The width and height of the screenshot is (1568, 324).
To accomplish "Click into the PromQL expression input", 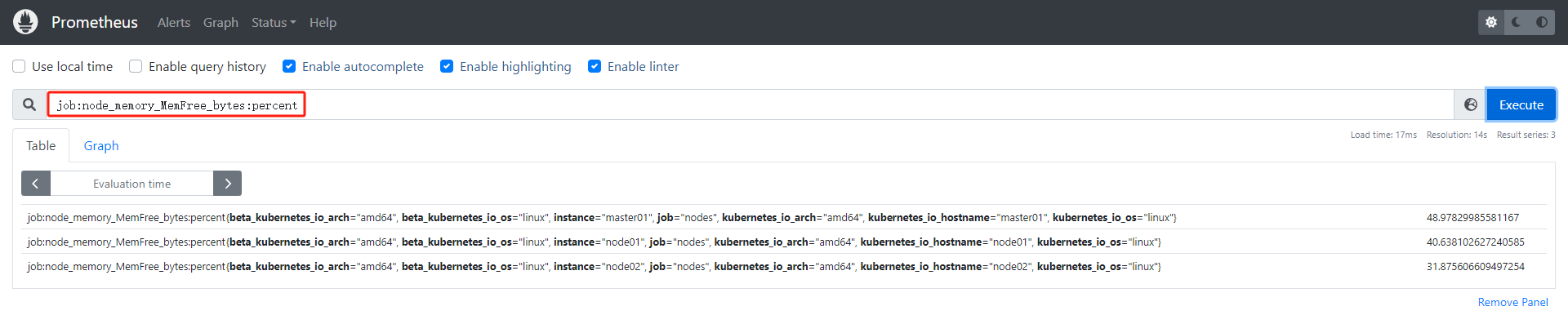I will [x=750, y=104].
